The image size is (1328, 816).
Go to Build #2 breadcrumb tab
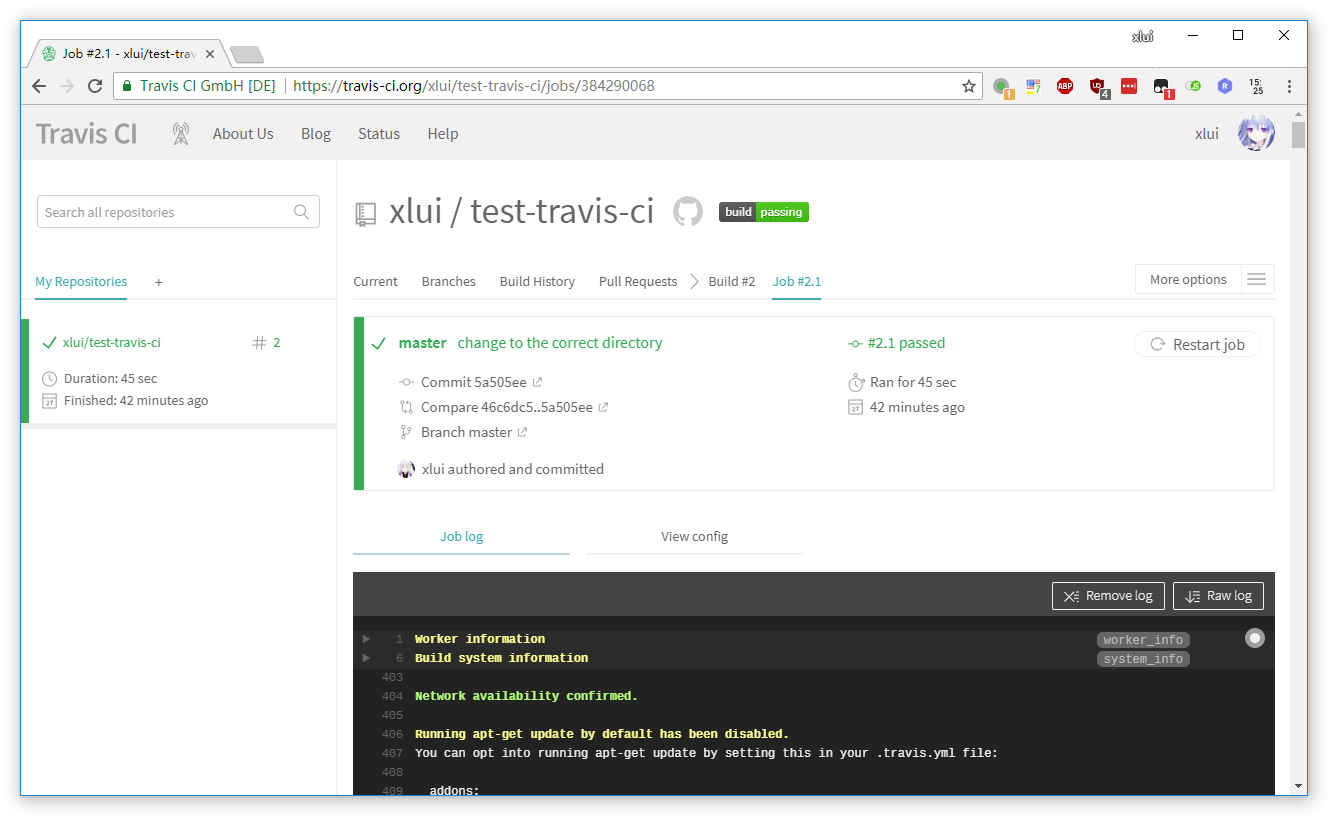click(731, 281)
